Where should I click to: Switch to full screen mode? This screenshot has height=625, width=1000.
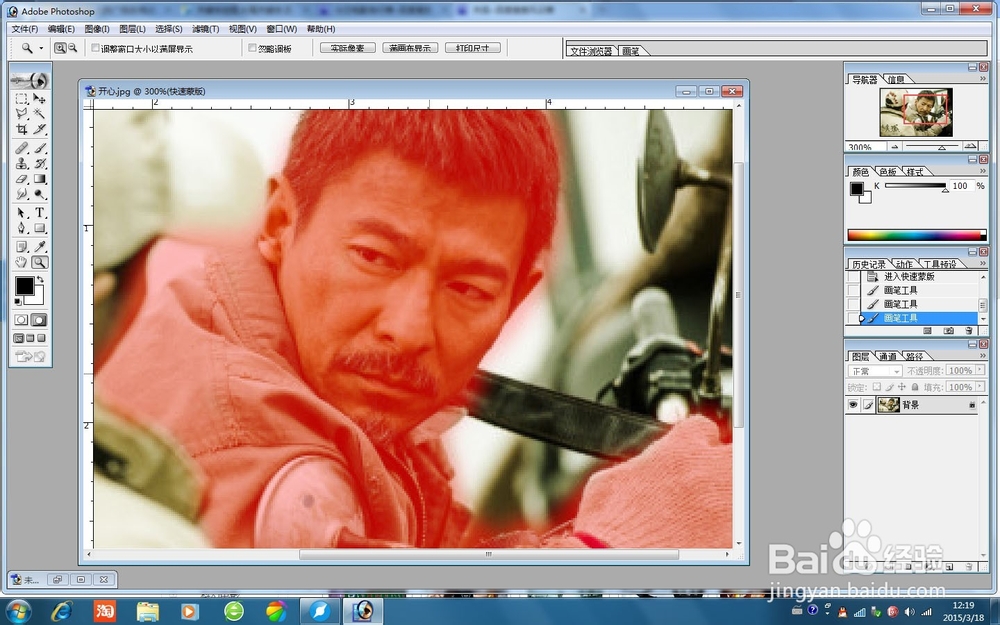pos(41,338)
